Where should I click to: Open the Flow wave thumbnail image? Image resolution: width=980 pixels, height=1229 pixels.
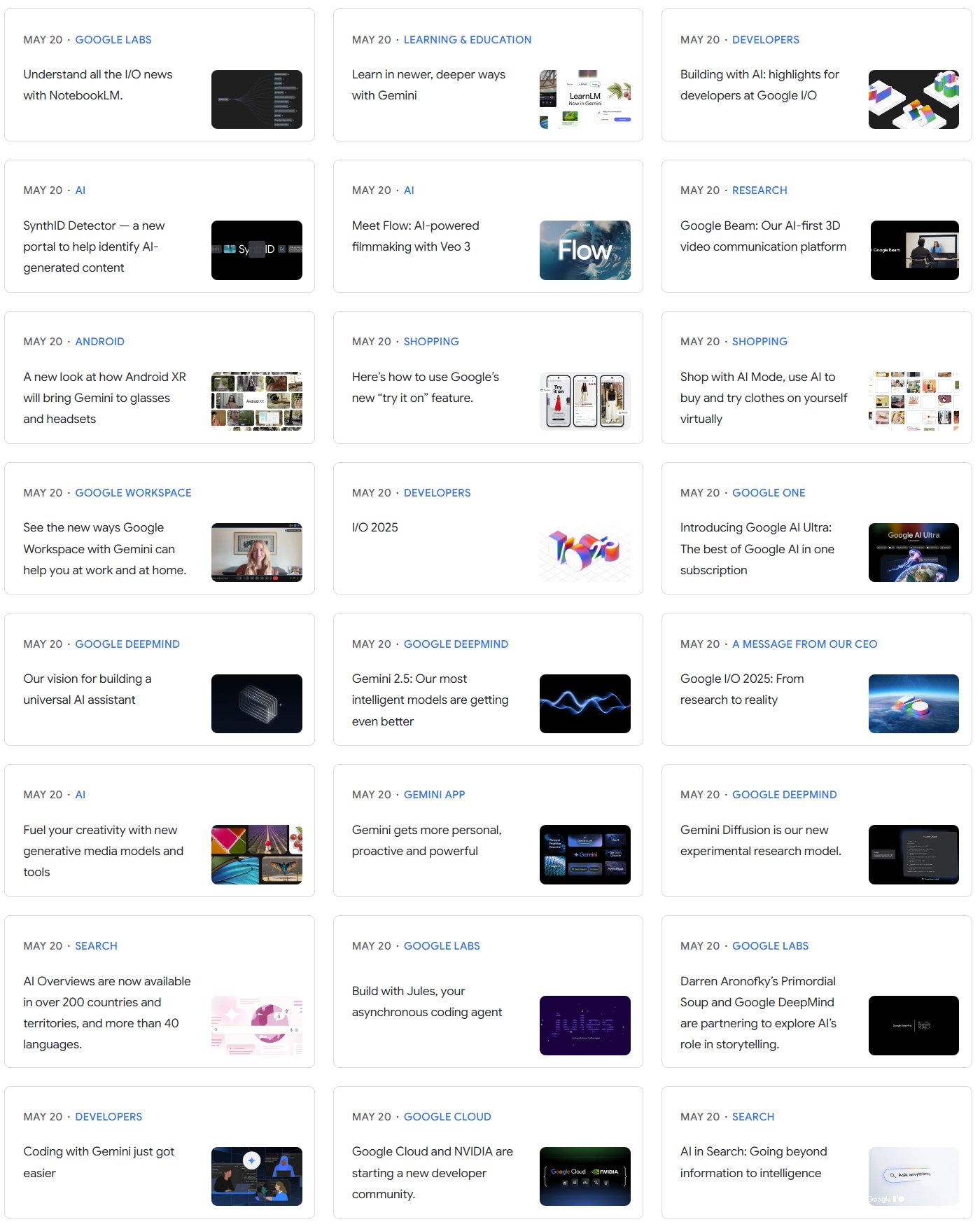pos(585,250)
